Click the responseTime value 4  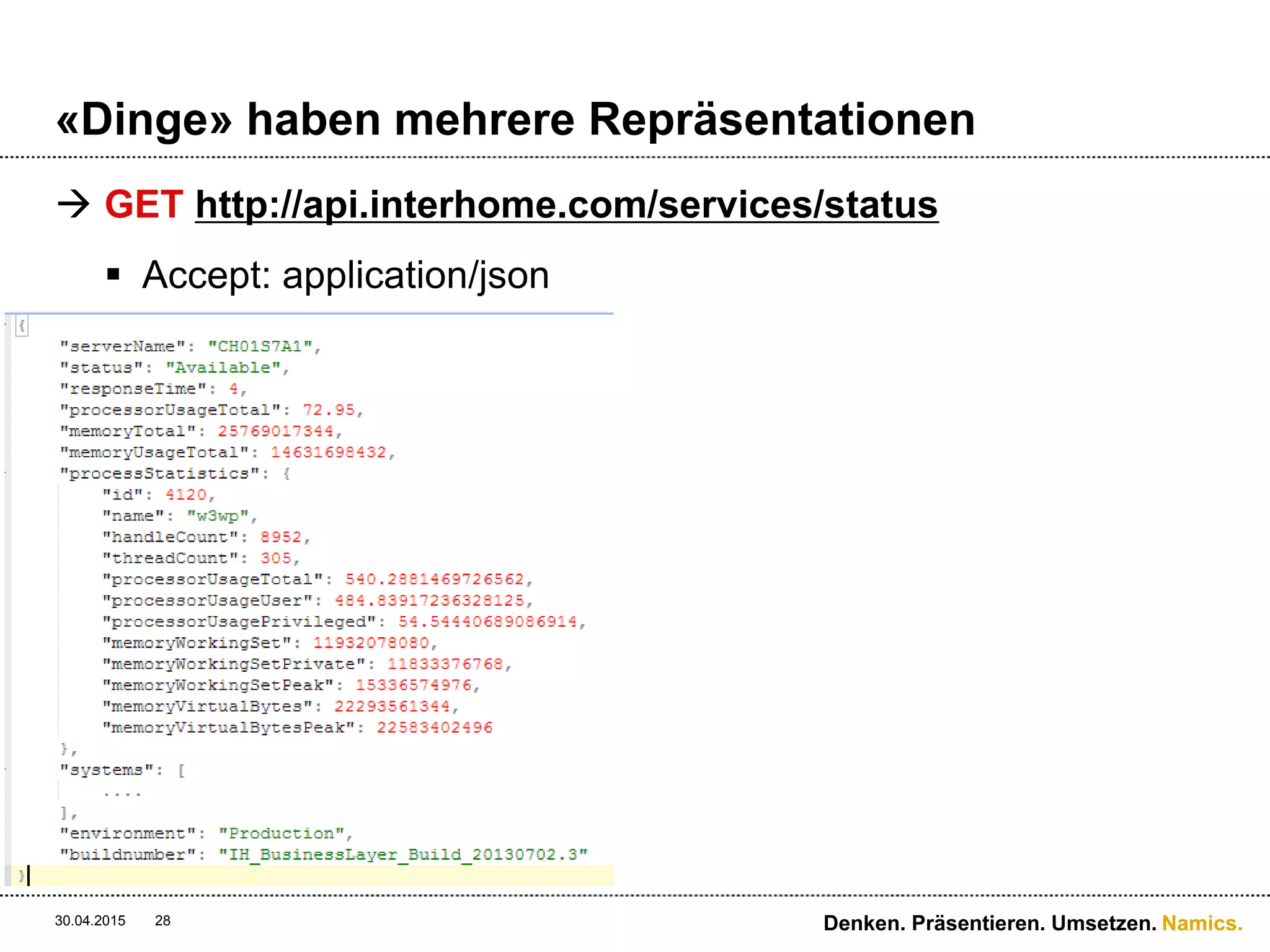click(x=233, y=389)
